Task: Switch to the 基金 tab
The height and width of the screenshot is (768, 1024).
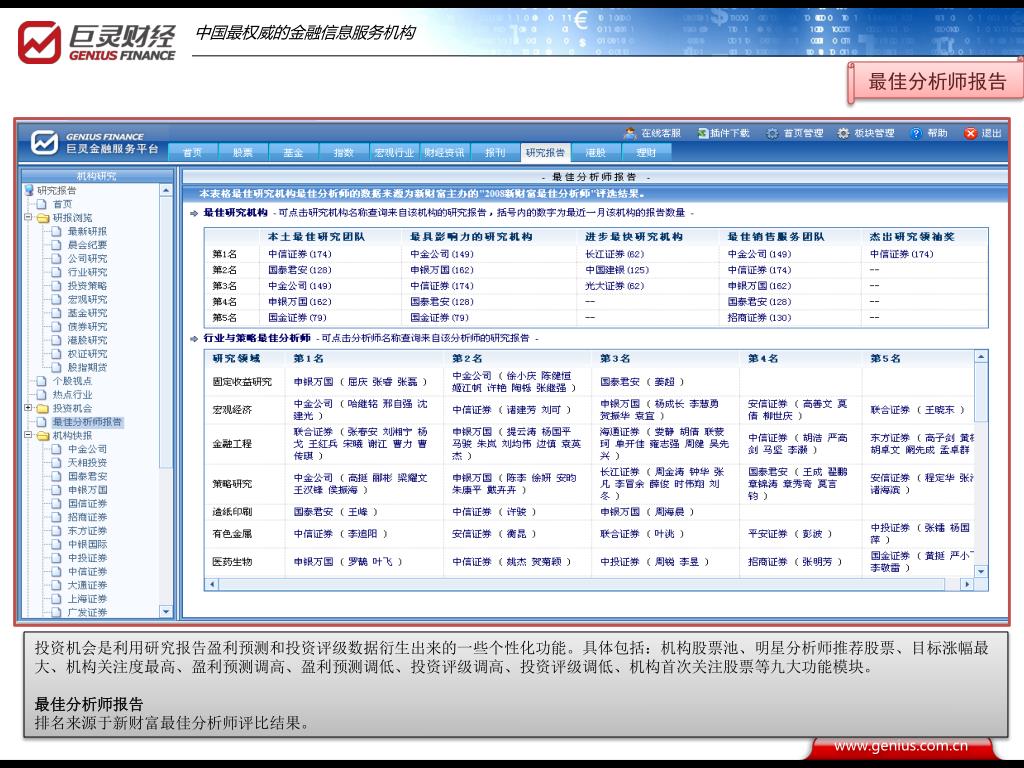Action: (x=293, y=152)
